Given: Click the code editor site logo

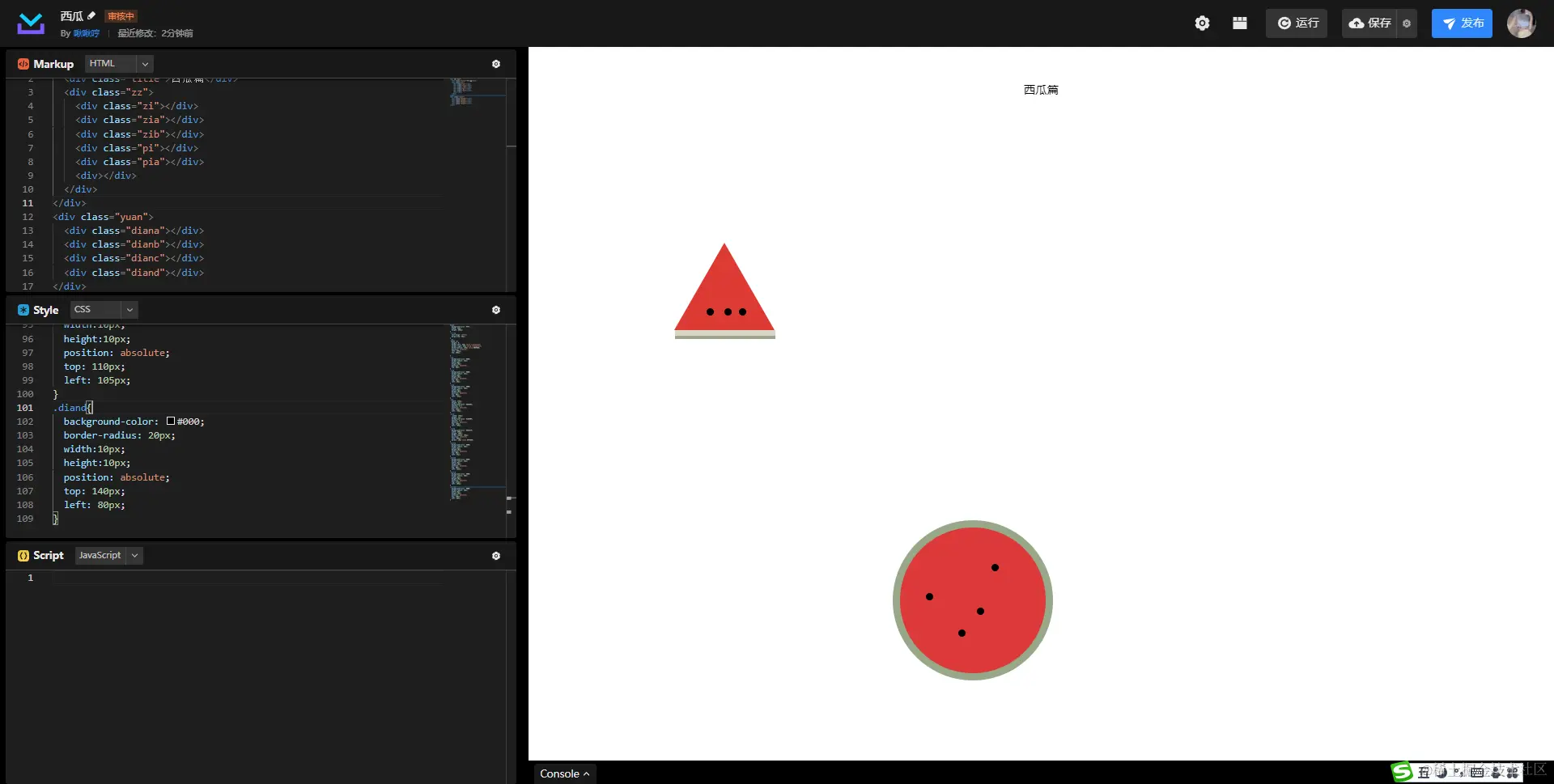Looking at the screenshot, I should coord(31,23).
